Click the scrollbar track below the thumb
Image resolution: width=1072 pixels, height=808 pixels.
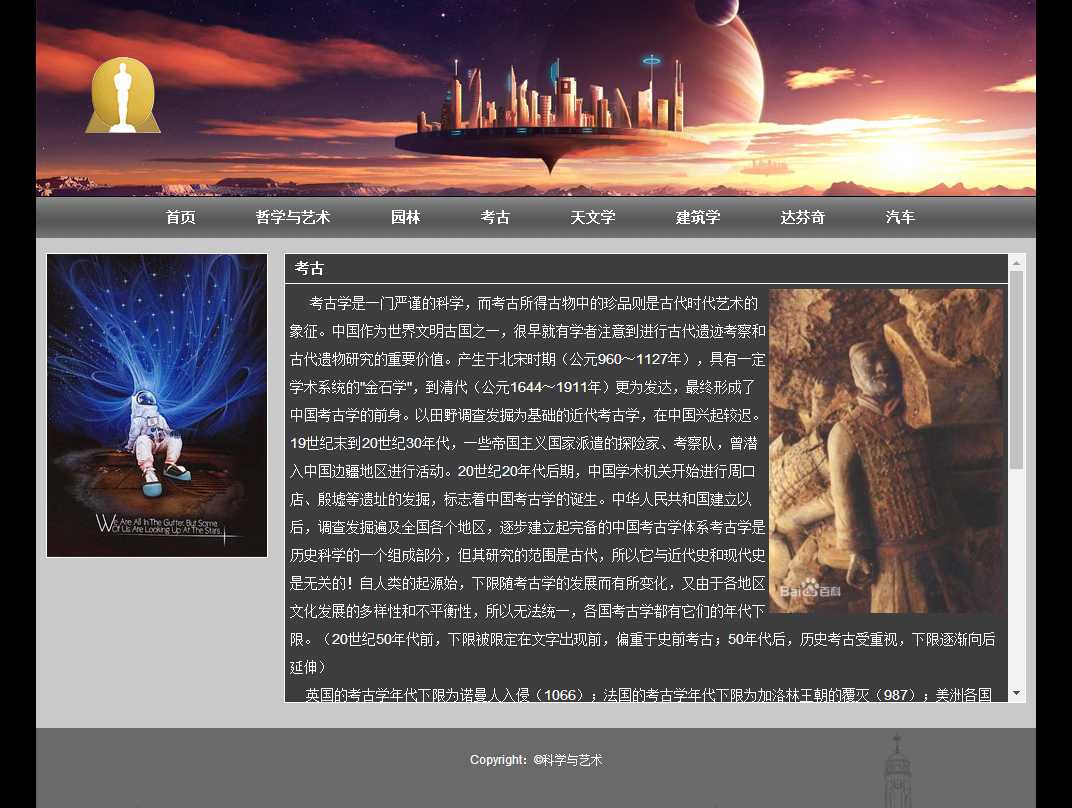pos(1016,580)
